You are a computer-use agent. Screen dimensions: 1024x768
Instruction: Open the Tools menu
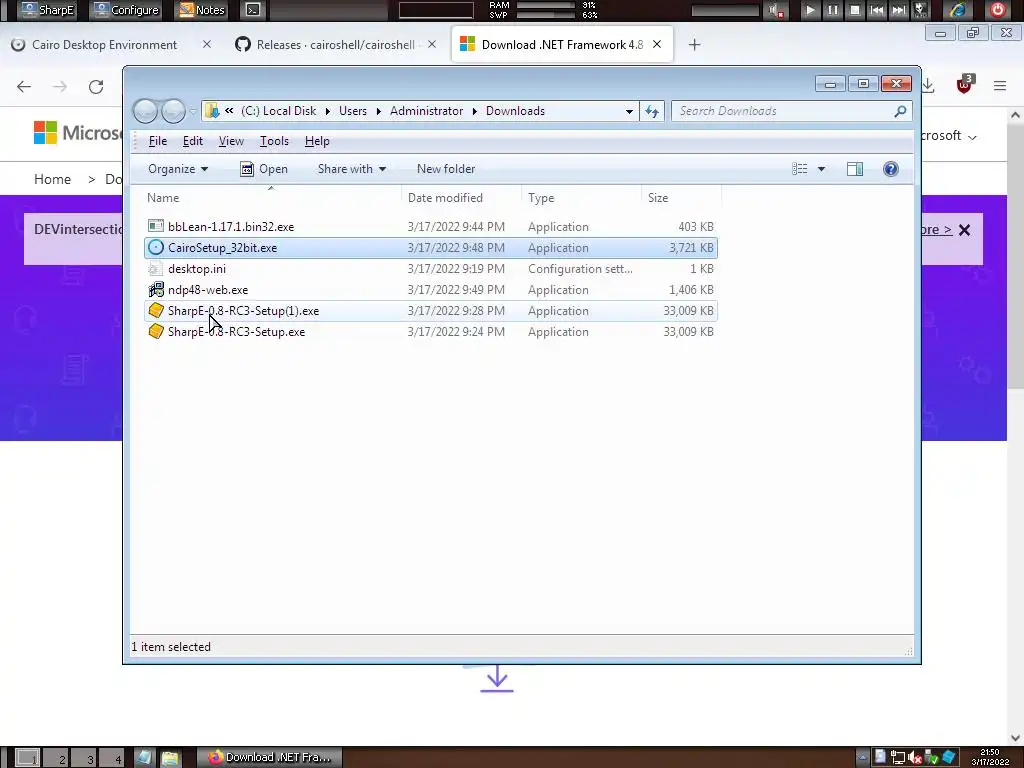coord(274,141)
